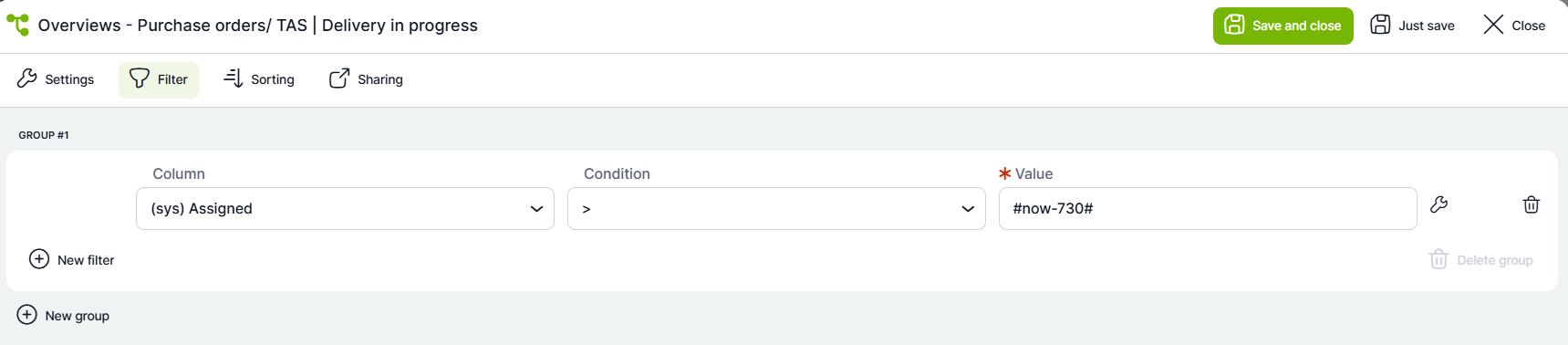Click the Just save button
Viewport: 1568px width, 345px height.
click(x=1413, y=26)
